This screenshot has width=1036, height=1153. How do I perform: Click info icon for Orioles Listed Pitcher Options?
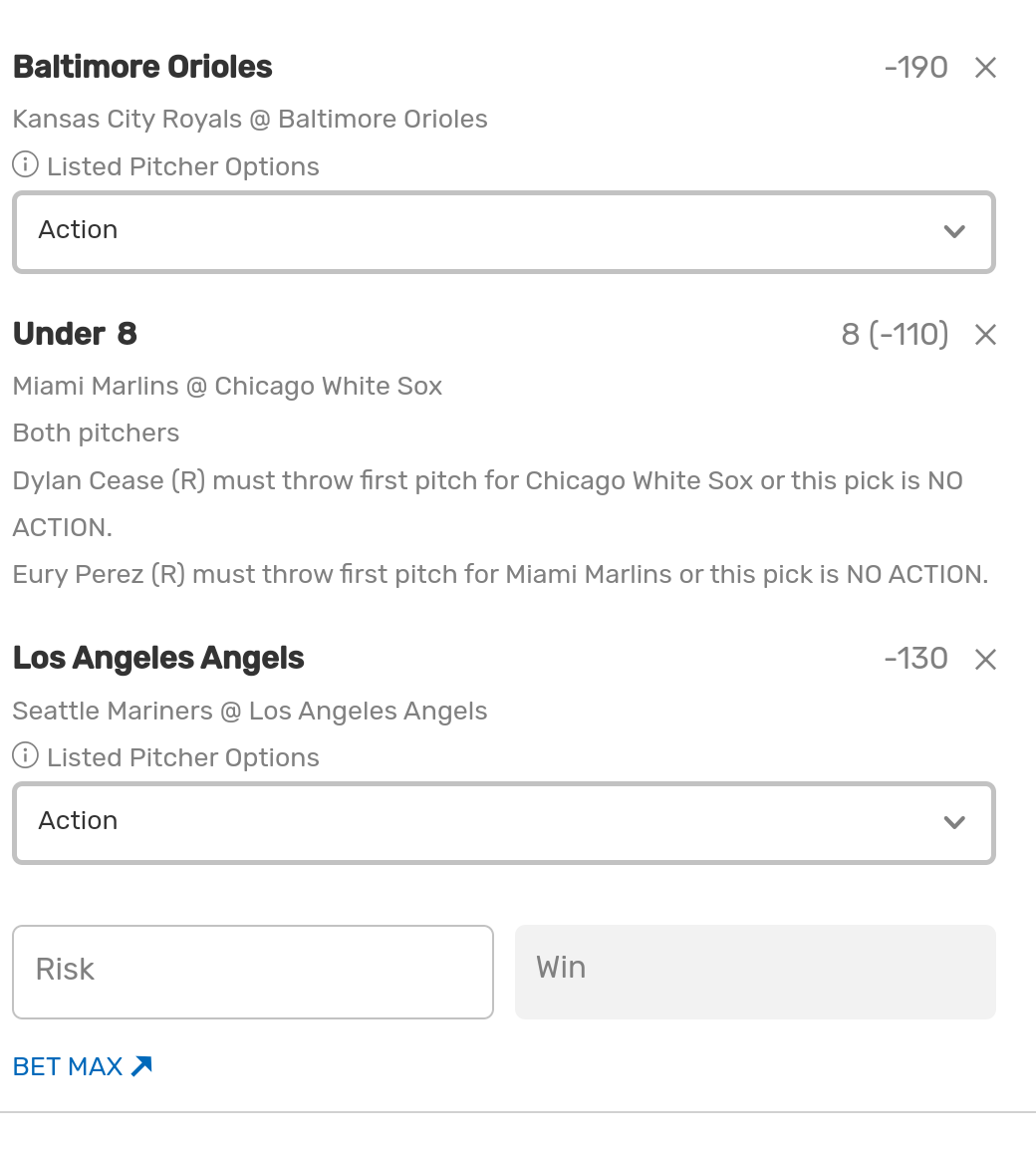point(25,164)
